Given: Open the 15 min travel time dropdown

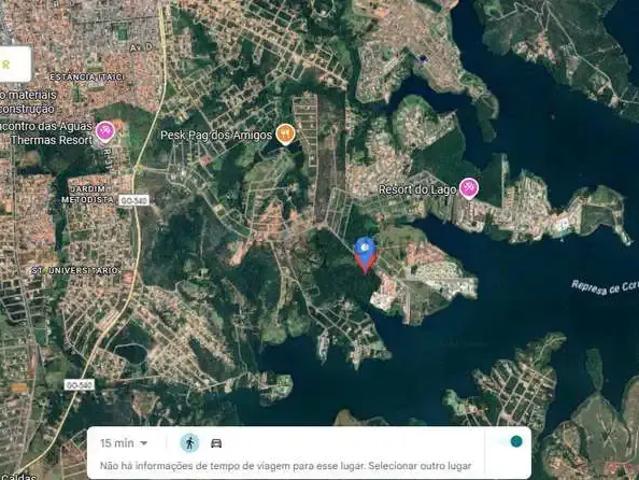Looking at the screenshot, I should pos(124,443).
